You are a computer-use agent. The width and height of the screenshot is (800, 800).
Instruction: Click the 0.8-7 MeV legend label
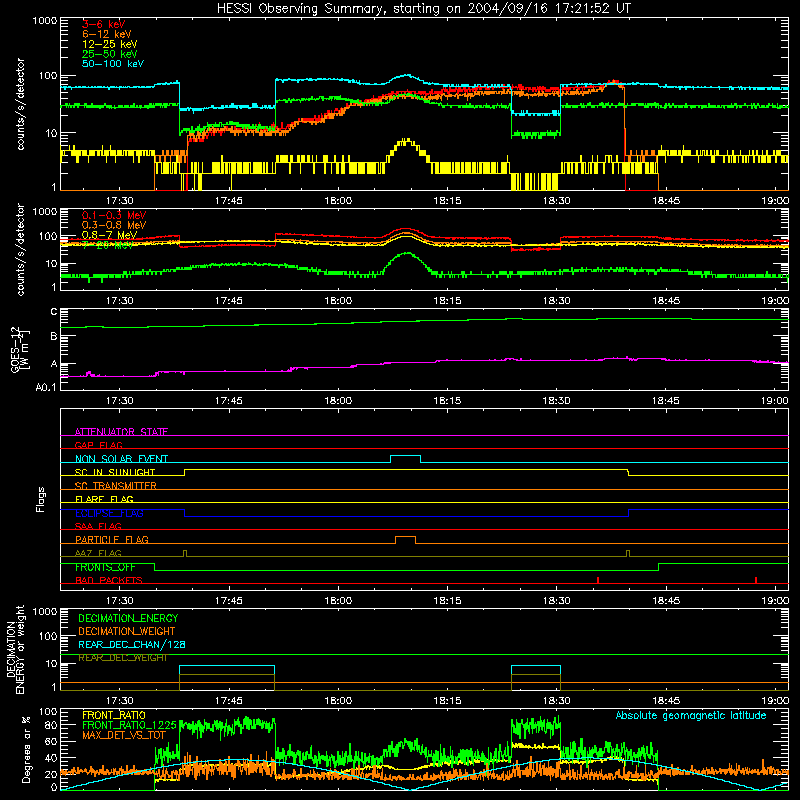[109, 235]
